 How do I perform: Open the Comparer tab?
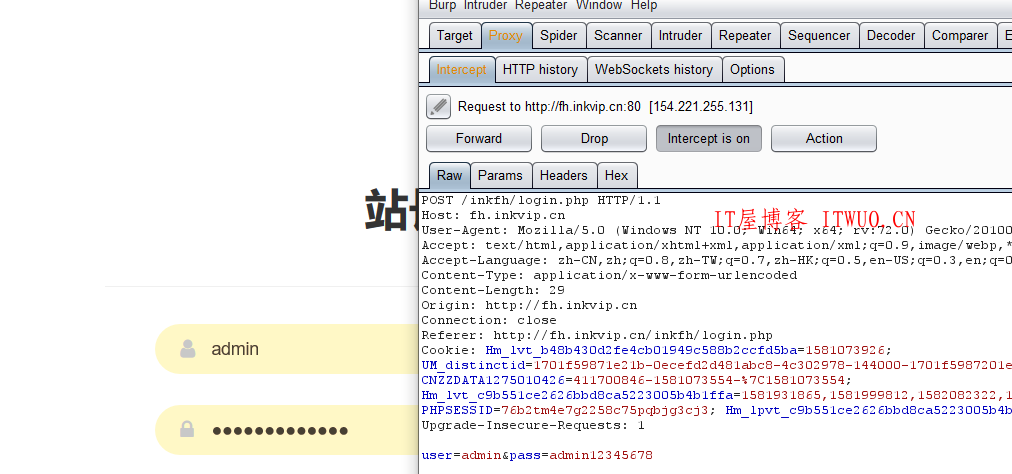(960, 36)
